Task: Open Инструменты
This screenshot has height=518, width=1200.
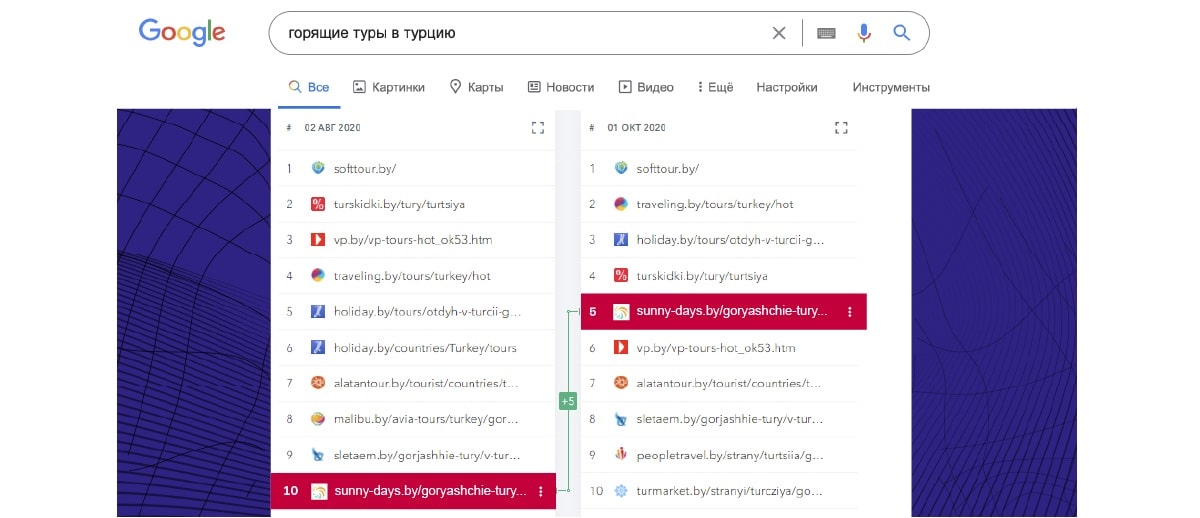Action: [x=891, y=87]
